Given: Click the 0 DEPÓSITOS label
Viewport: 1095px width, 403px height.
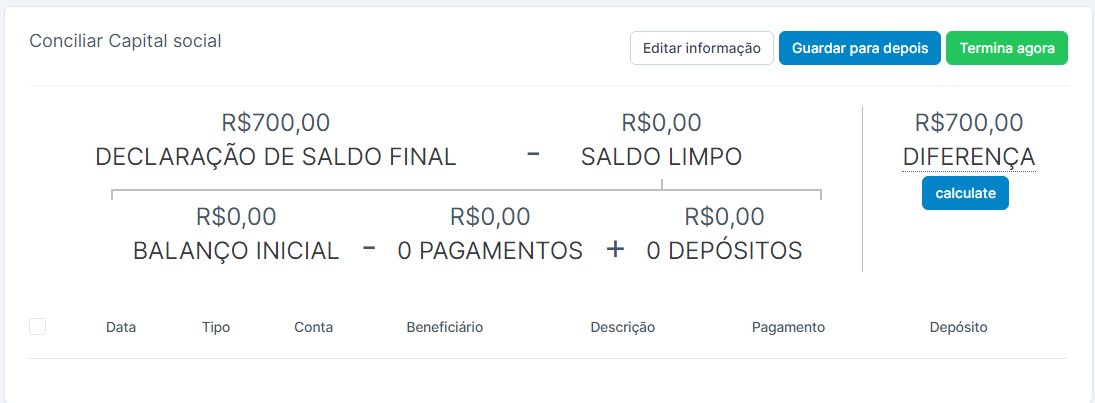Looking at the screenshot, I should tap(724, 251).
